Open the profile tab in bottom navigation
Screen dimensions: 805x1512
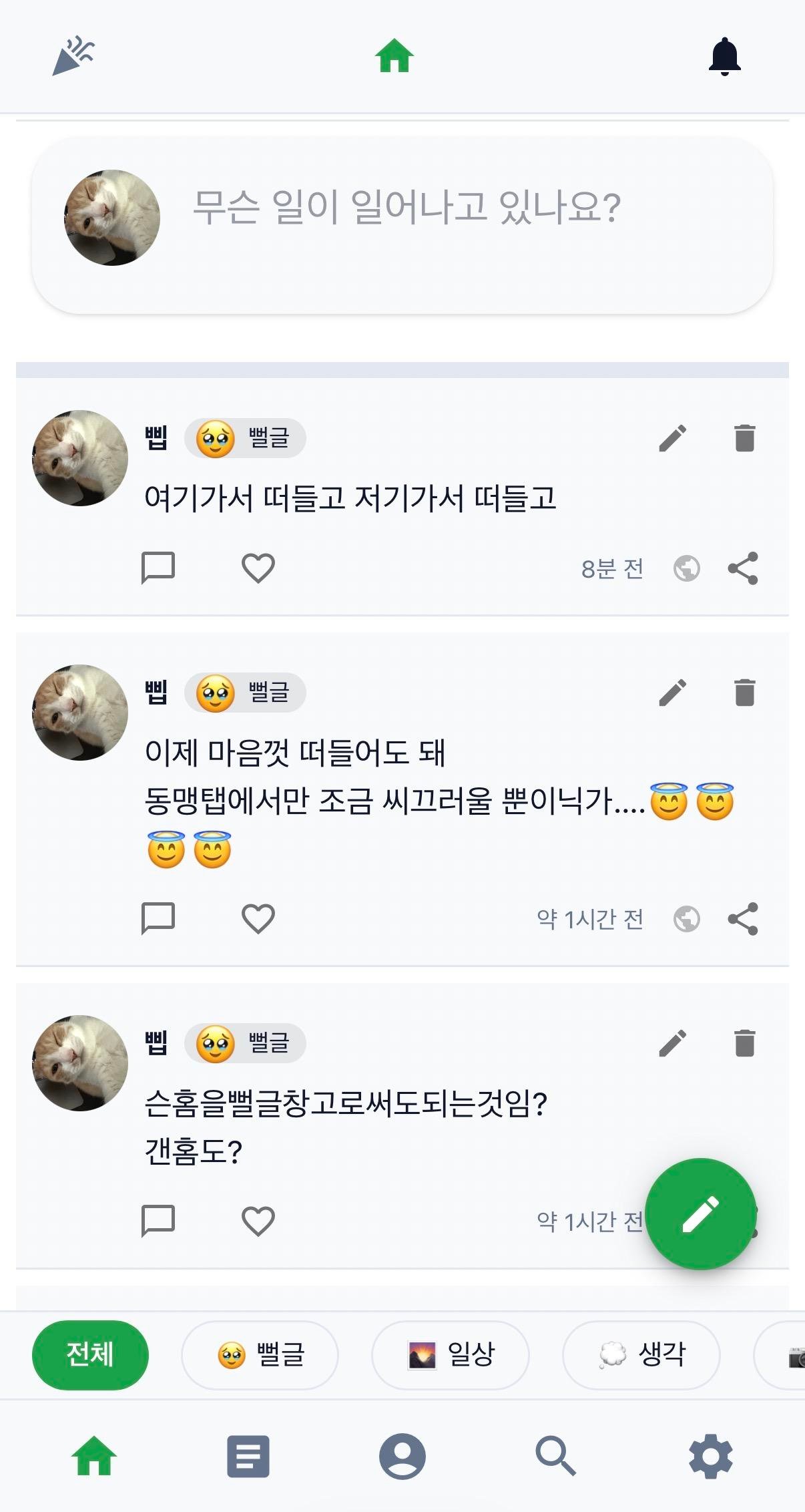point(402,1456)
